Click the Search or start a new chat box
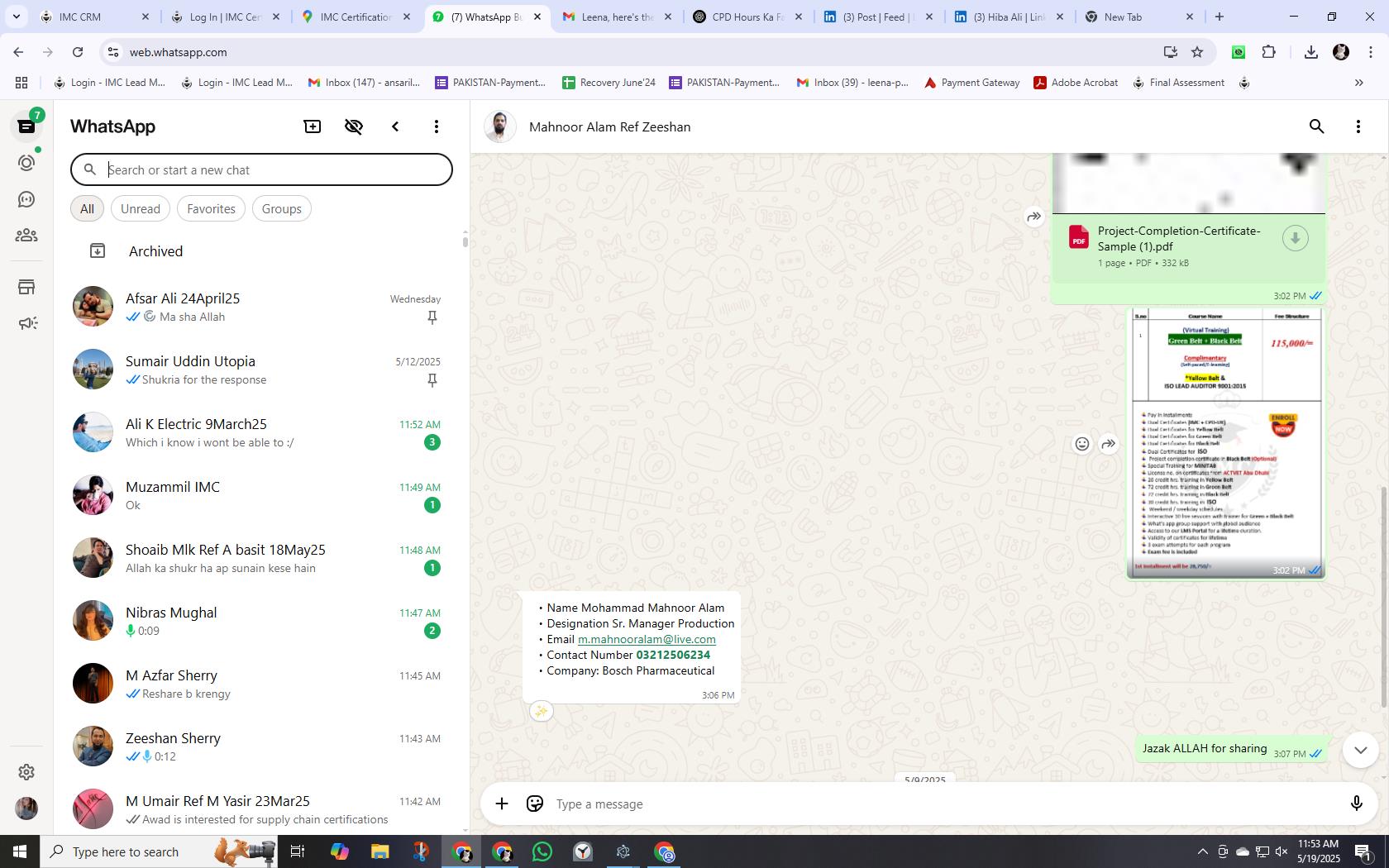This screenshot has width=1389, height=868. coord(261,169)
